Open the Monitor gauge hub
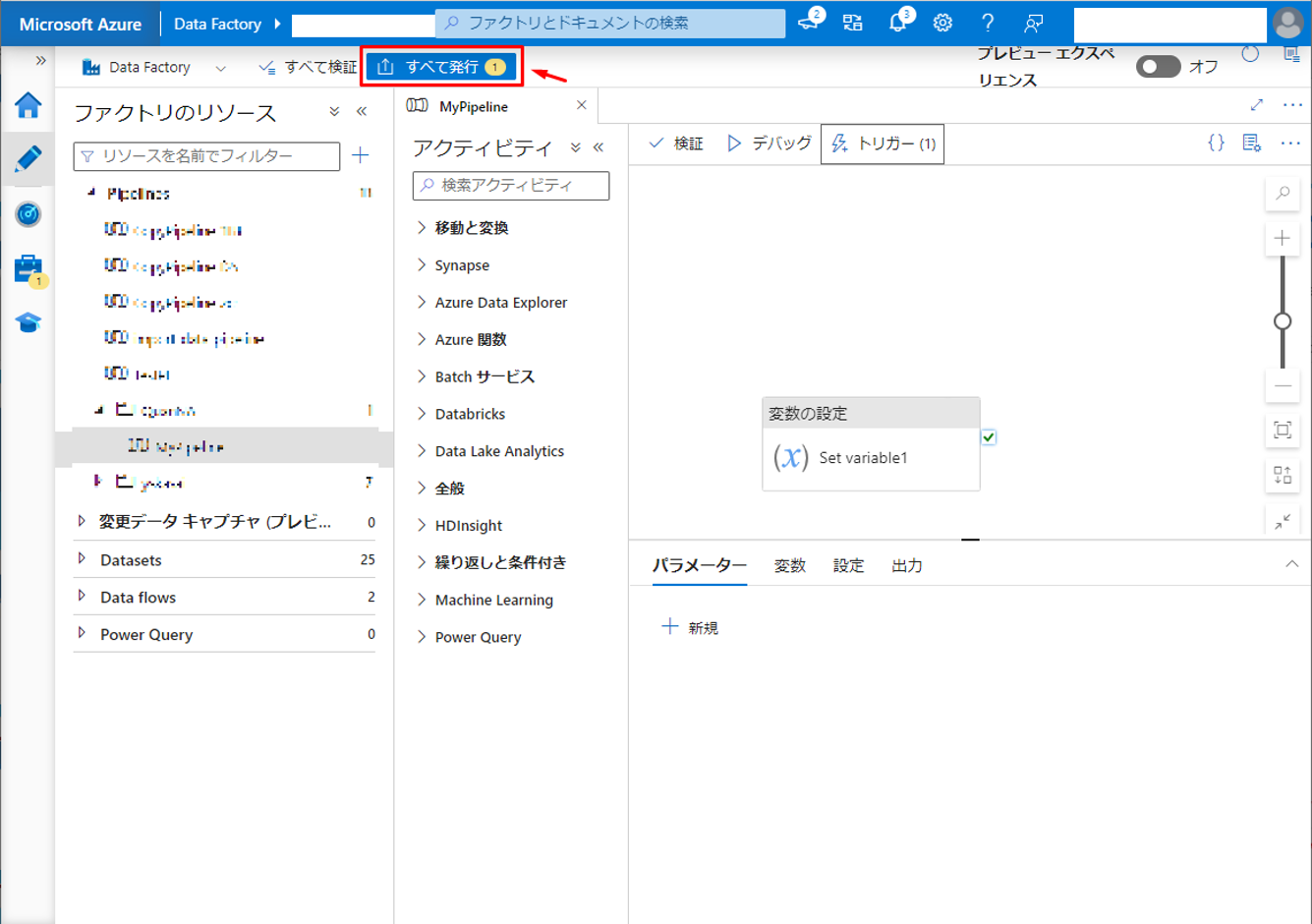This screenshot has width=1312, height=924. (x=28, y=213)
